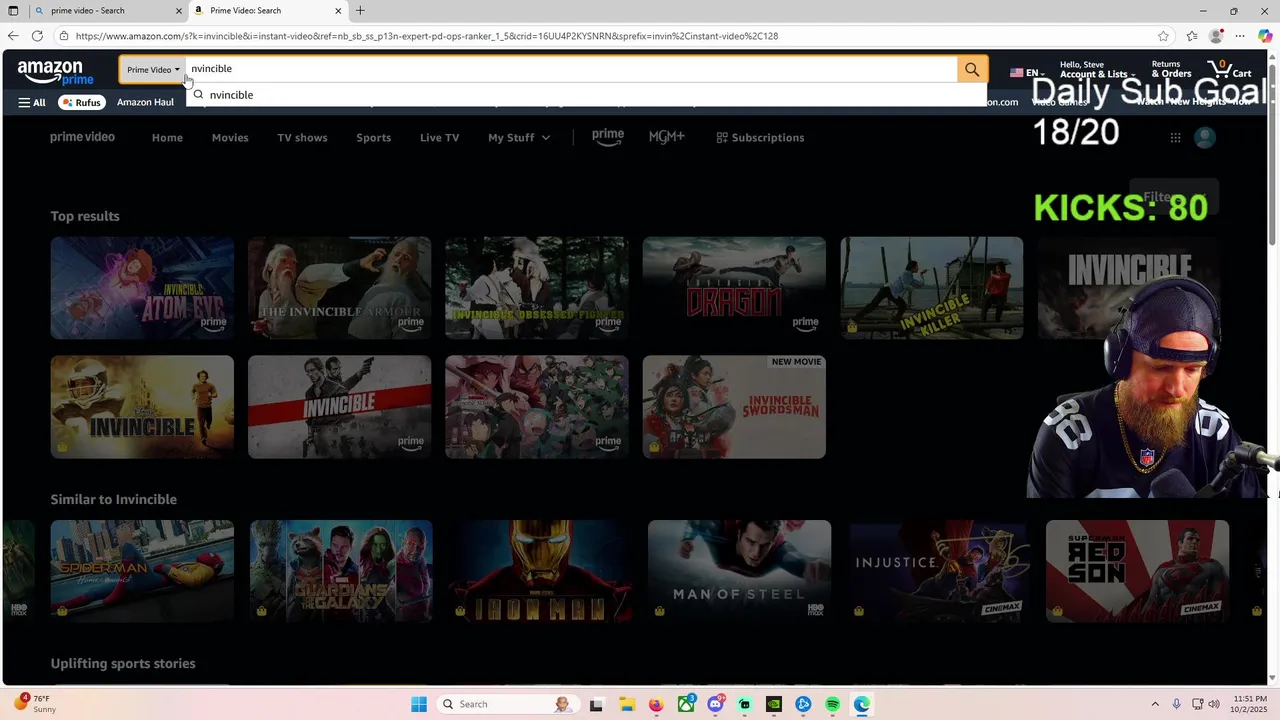Screen dimensions: 1280x720
Task: Open the Amazon Prime logo home link
Action: [56, 72]
